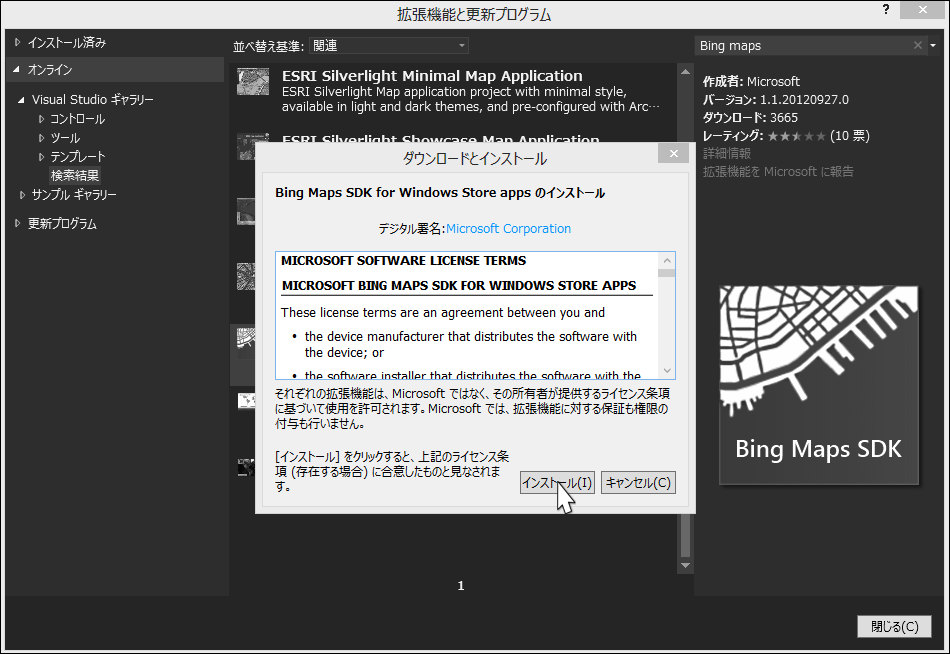Click the Bing Maps SDK preview image
Viewport: 950px width, 654px height.
click(819, 385)
